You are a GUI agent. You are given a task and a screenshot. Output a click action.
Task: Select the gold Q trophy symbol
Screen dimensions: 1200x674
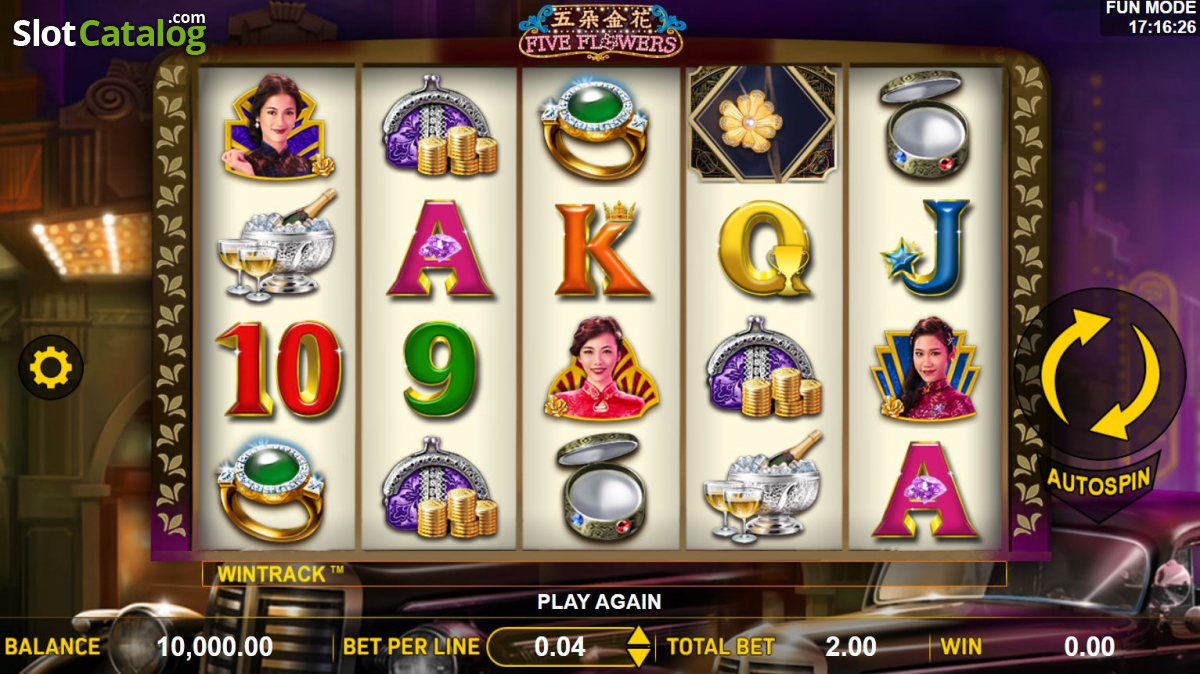click(763, 249)
